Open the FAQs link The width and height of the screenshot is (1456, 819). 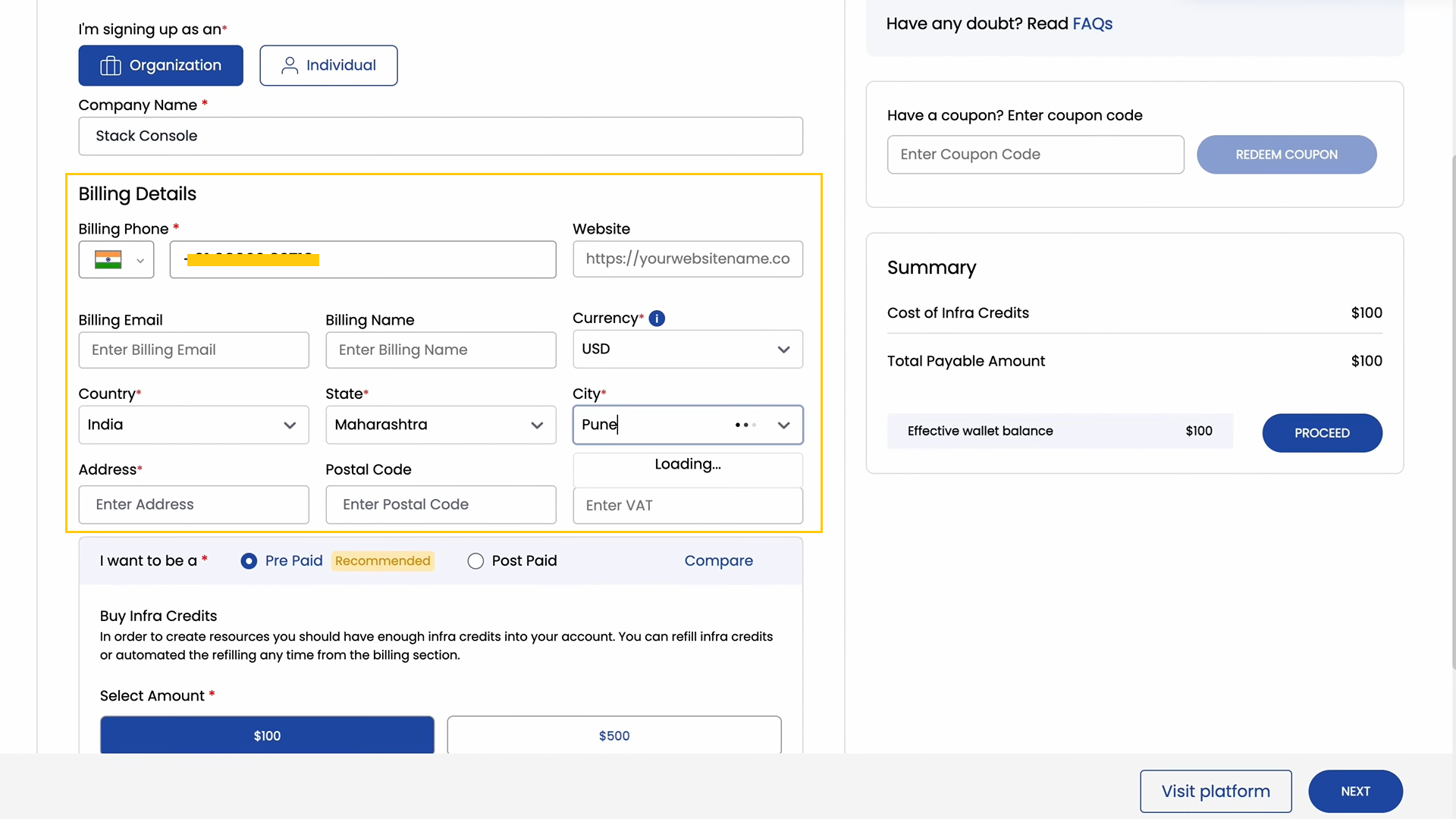pyautogui.click(x=1092, y=24)
